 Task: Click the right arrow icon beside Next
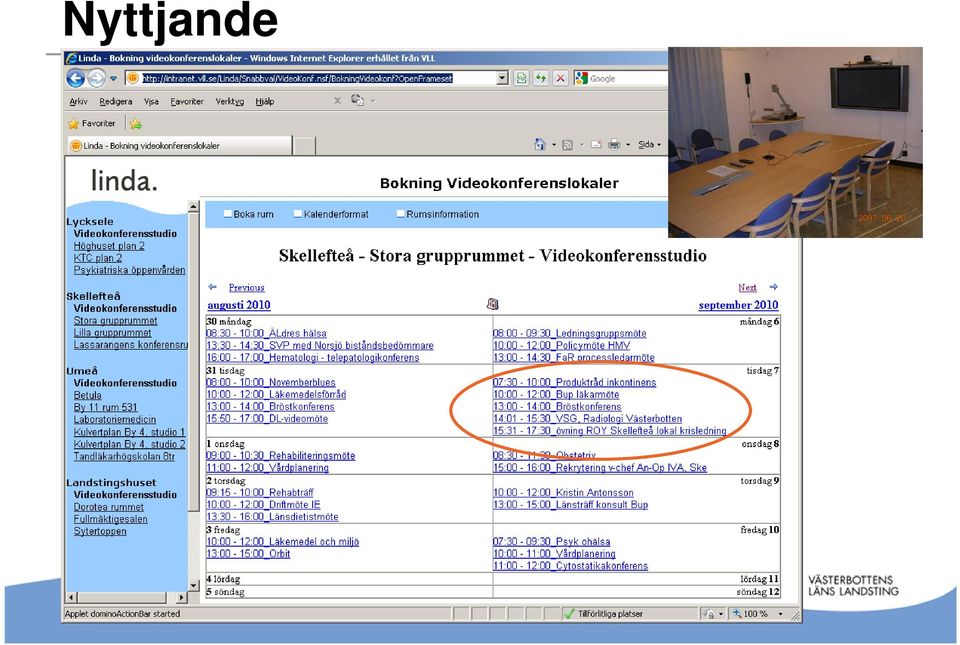pyautogui.click(x=774, y=287)
